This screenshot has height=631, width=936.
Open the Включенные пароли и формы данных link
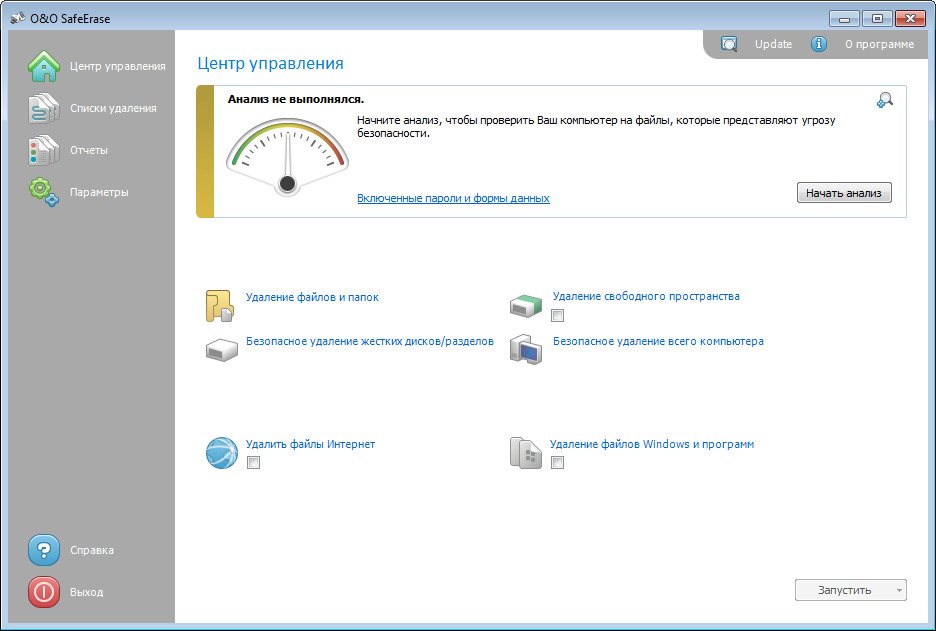click(453, 198)
